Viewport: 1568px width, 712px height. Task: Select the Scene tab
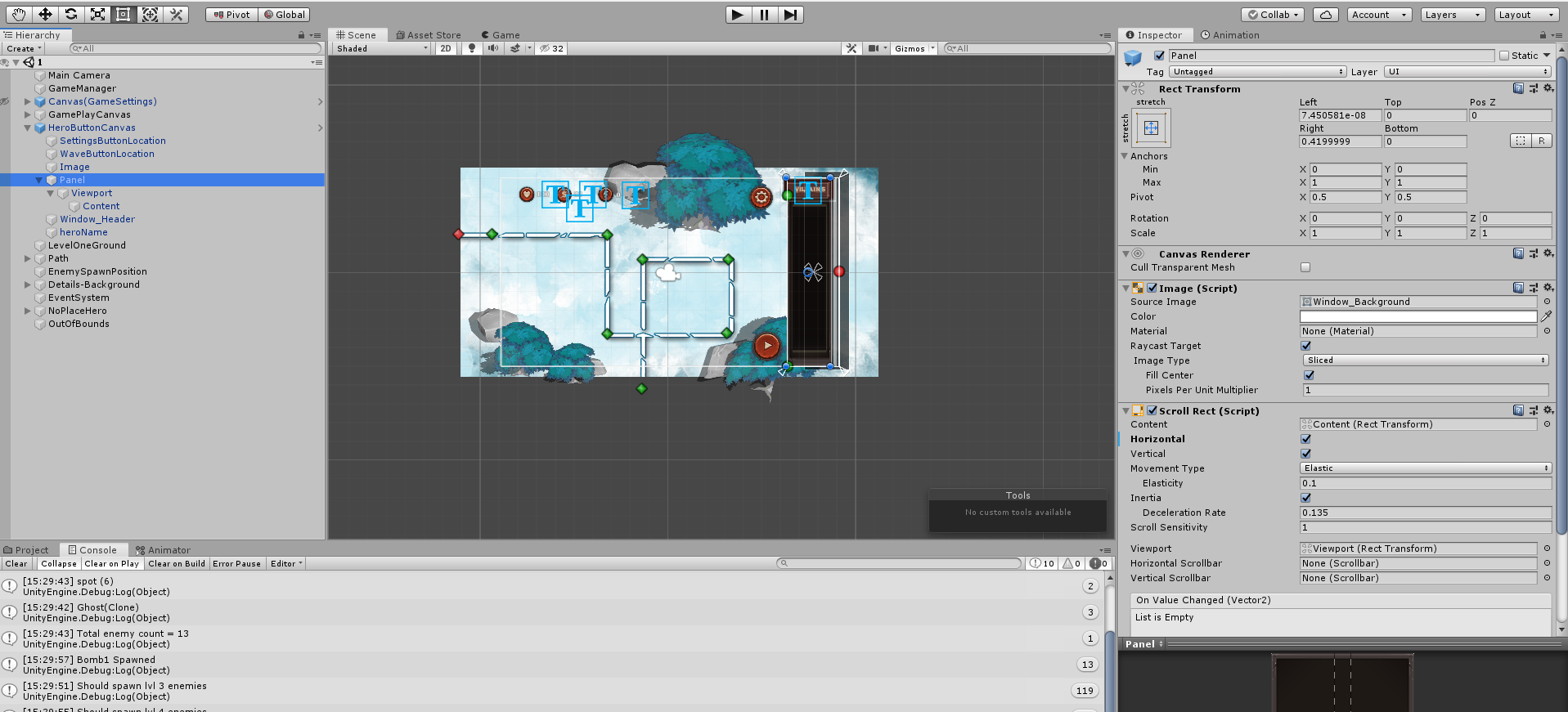356,35
